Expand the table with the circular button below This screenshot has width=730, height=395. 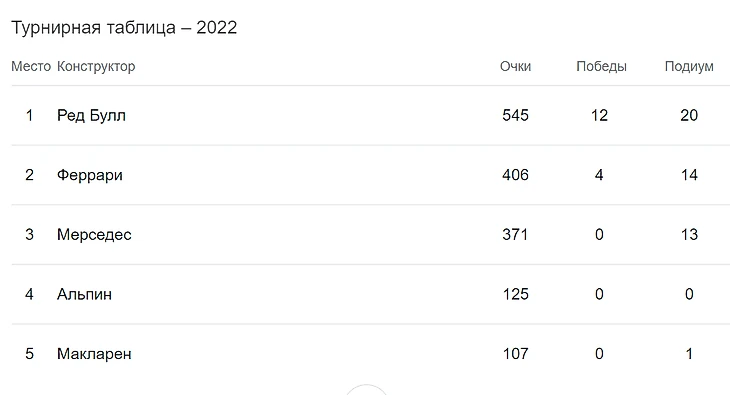pos(366,390)
